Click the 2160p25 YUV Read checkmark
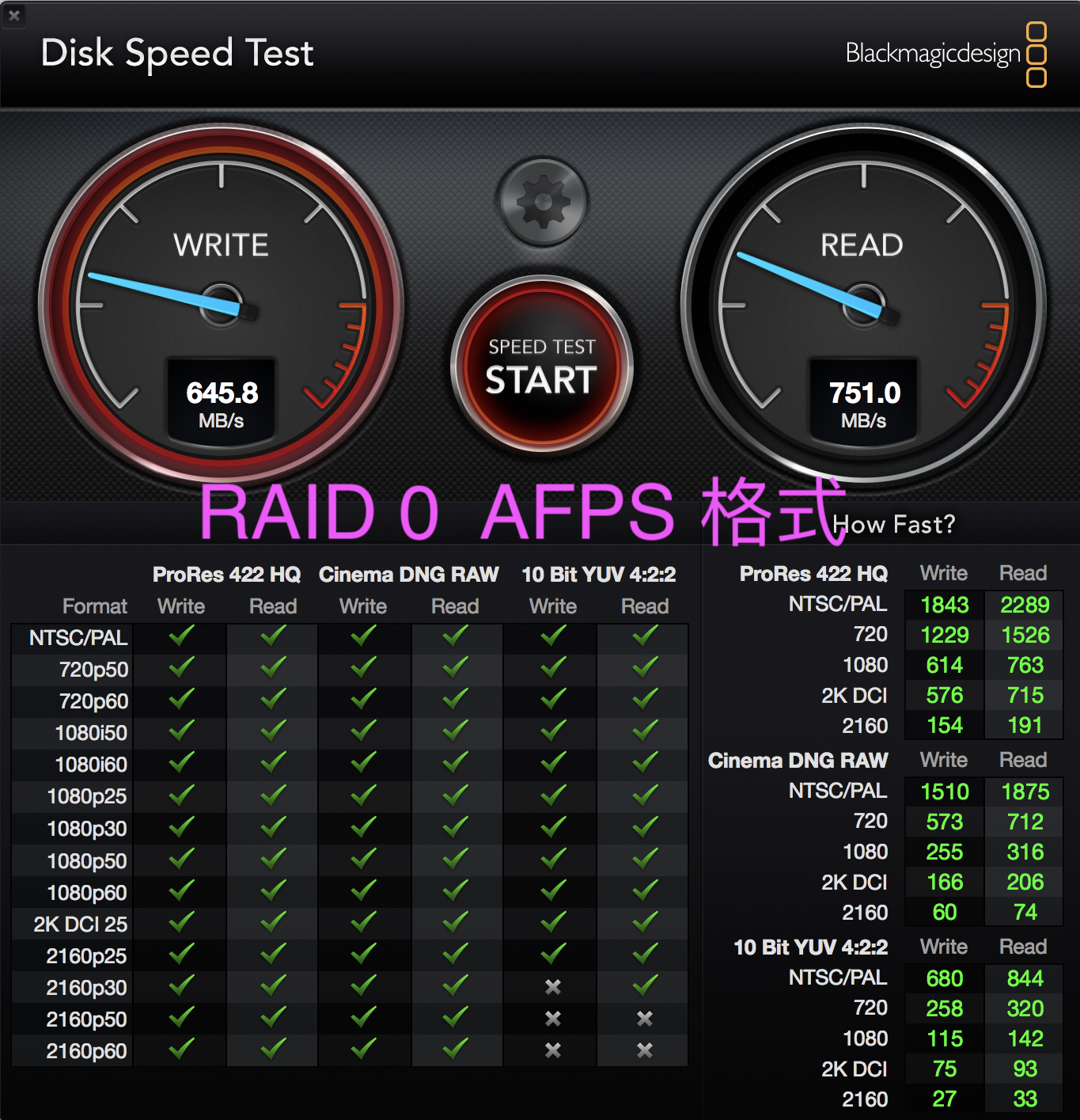 pyautogui.click(x=645, y=954)
